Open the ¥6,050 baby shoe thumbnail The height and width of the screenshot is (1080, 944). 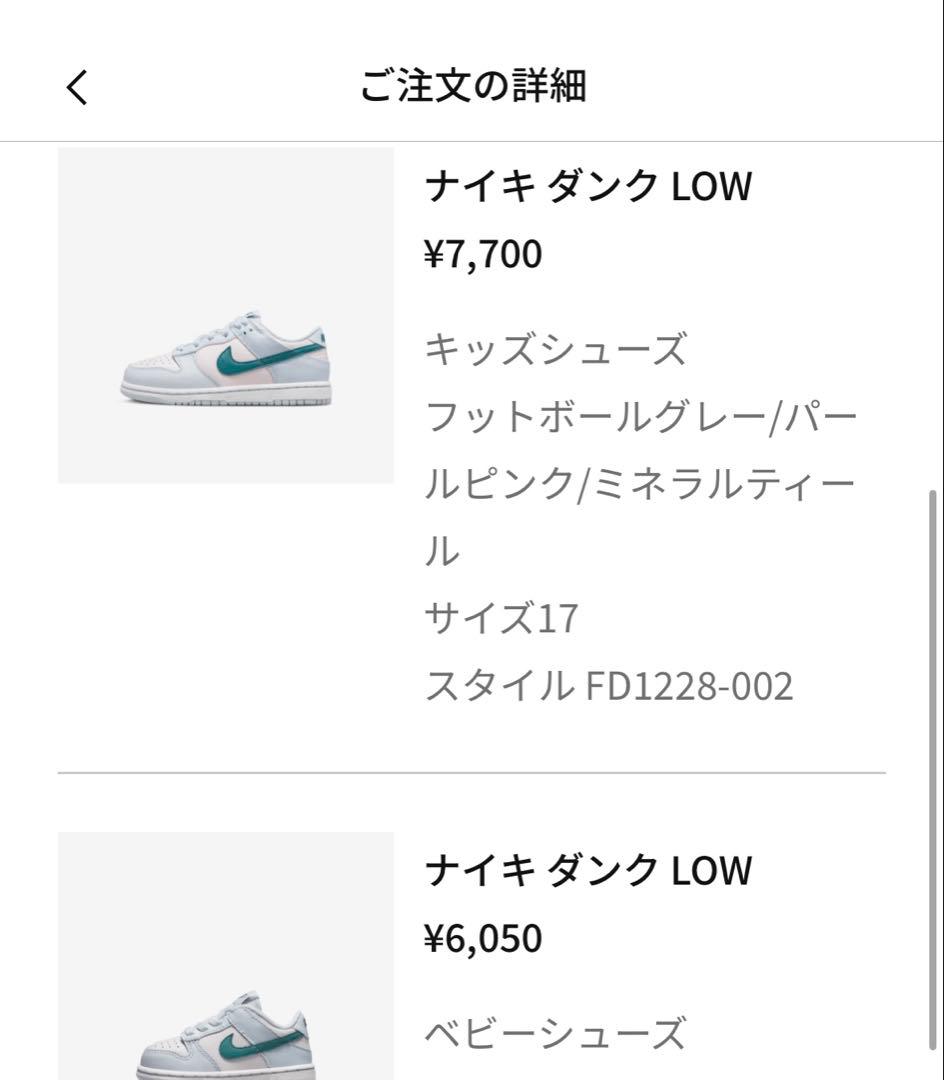[x=226, y=955]
